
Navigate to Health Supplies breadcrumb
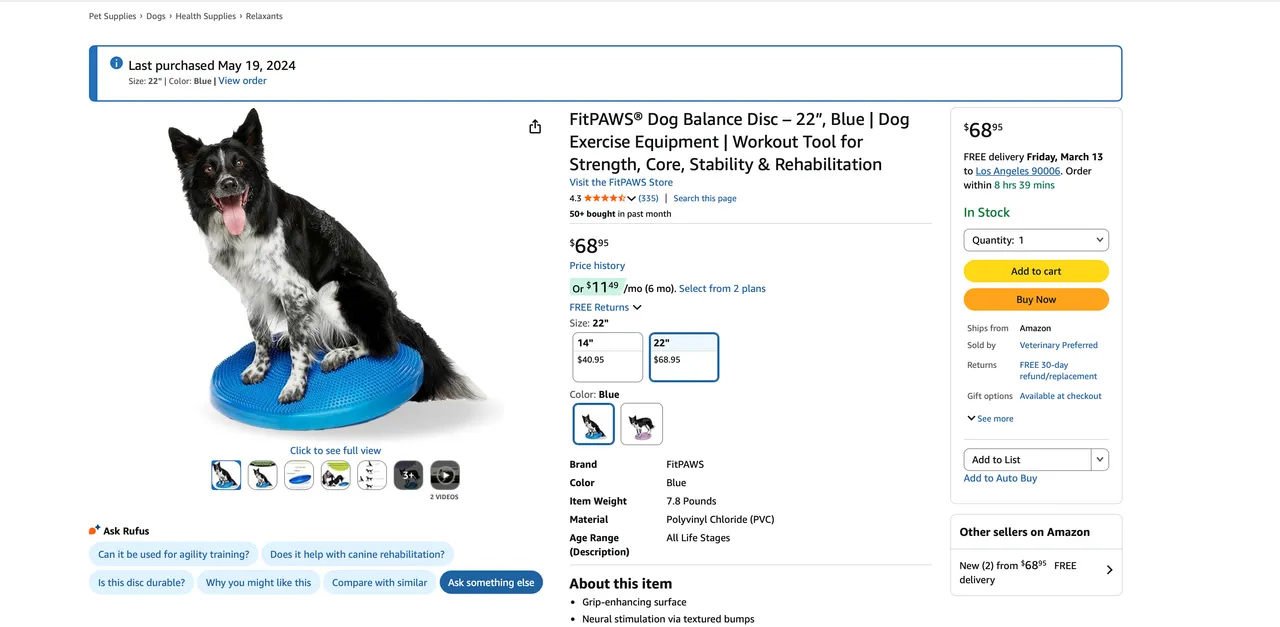[x=206, y=16]
